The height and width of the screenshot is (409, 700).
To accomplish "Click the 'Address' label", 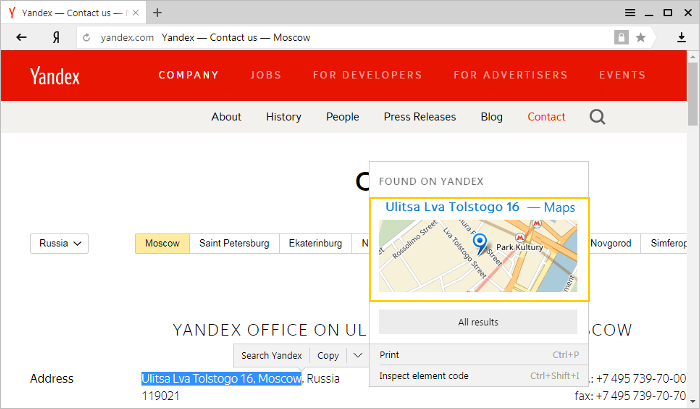I will [52, 379].
